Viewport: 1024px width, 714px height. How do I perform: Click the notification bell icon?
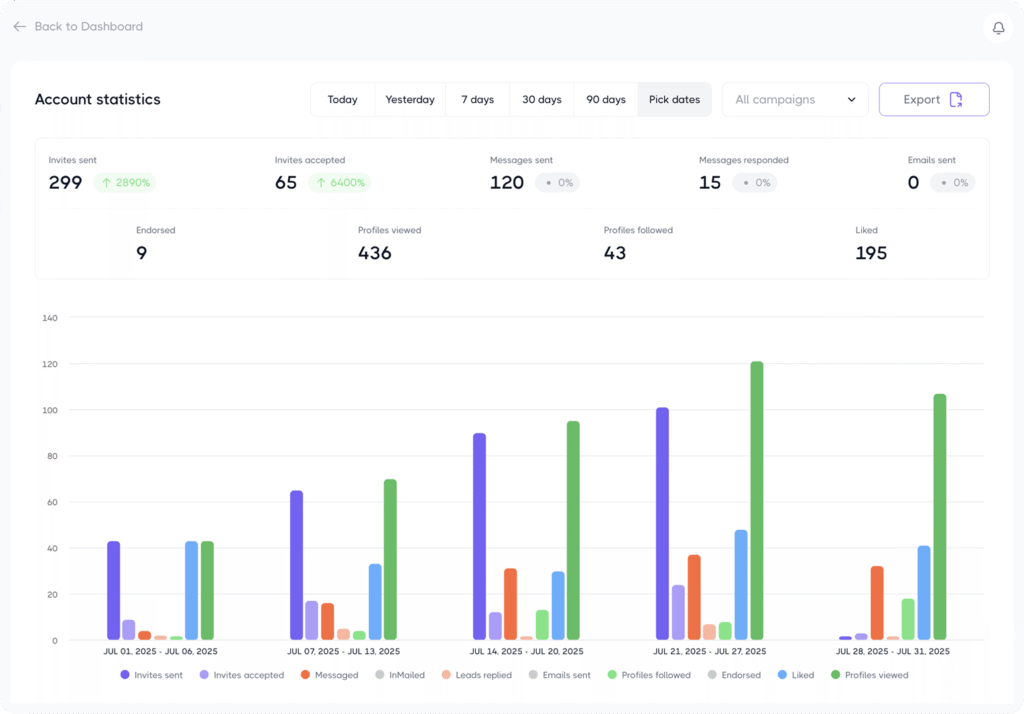(x=998, y=28)
